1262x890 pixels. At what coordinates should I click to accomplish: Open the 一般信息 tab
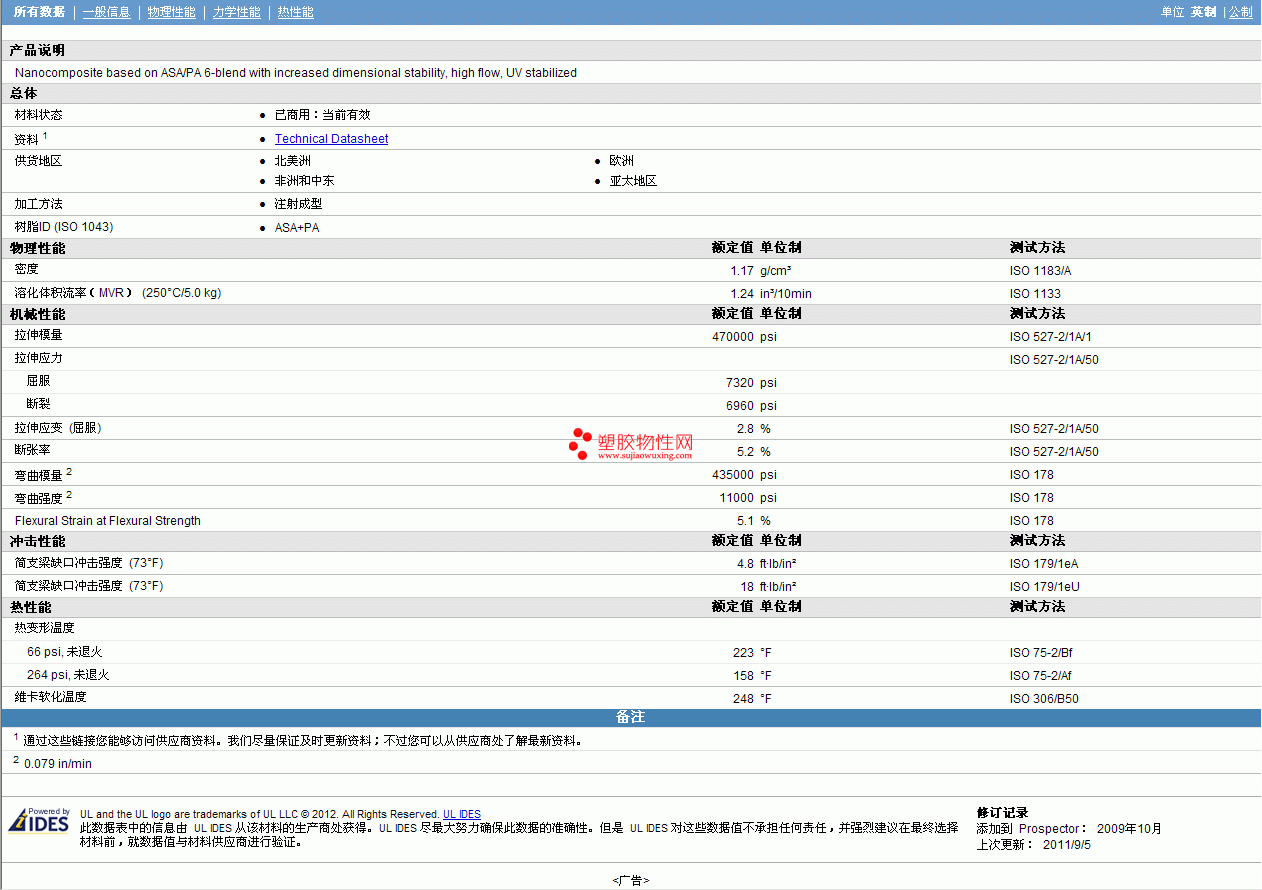(106, 12)
